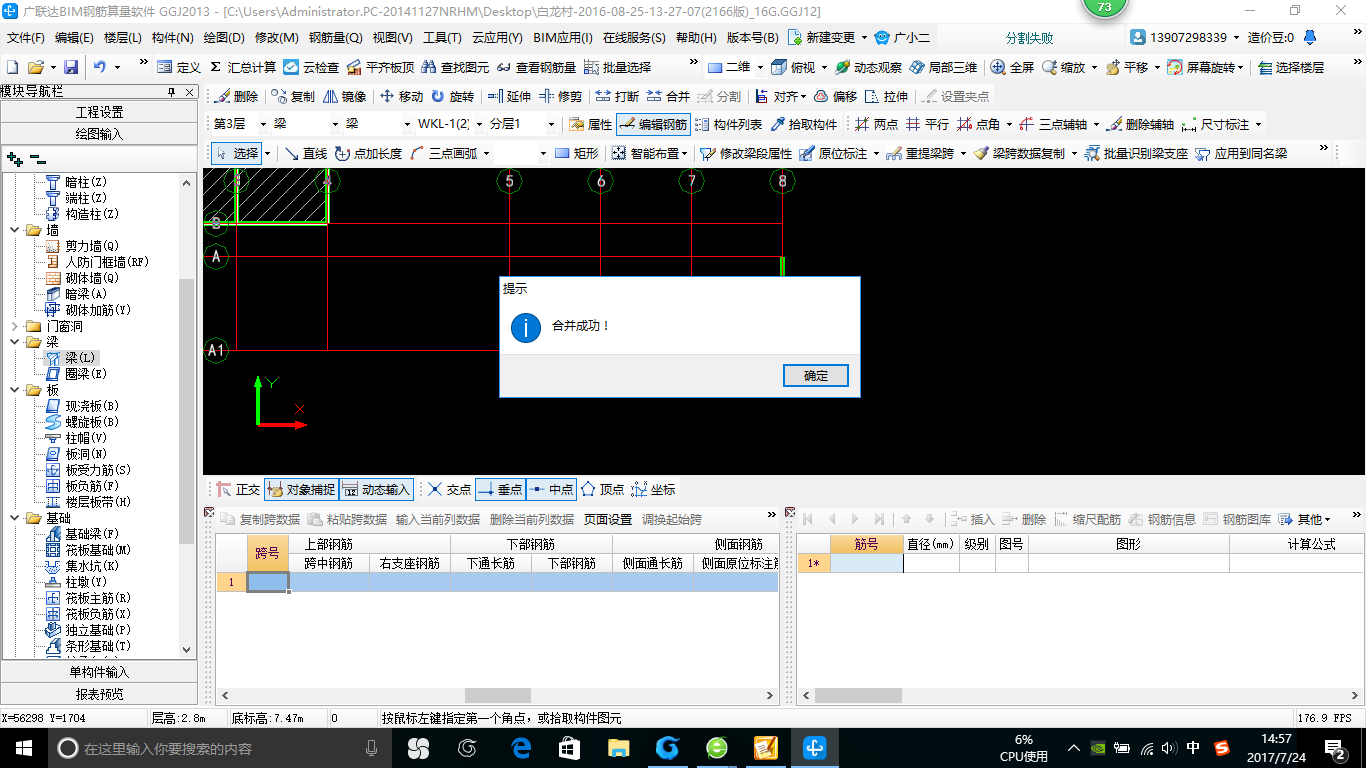Switch to 单构件输入 panel
Screen dimensions: 1366x768
coord(99,672)
